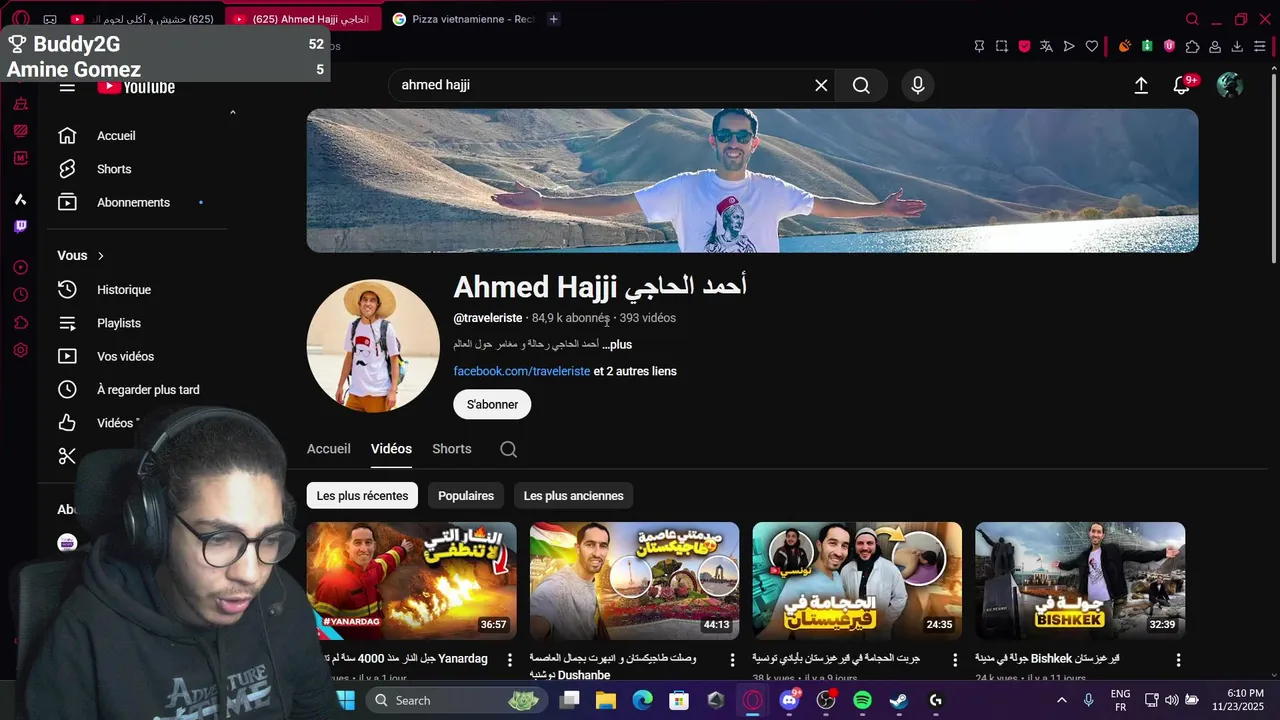Viewport: 1280px width, 720px height.
Task: Open Discord from the taskbar
Action: click(x=790, y=700)
